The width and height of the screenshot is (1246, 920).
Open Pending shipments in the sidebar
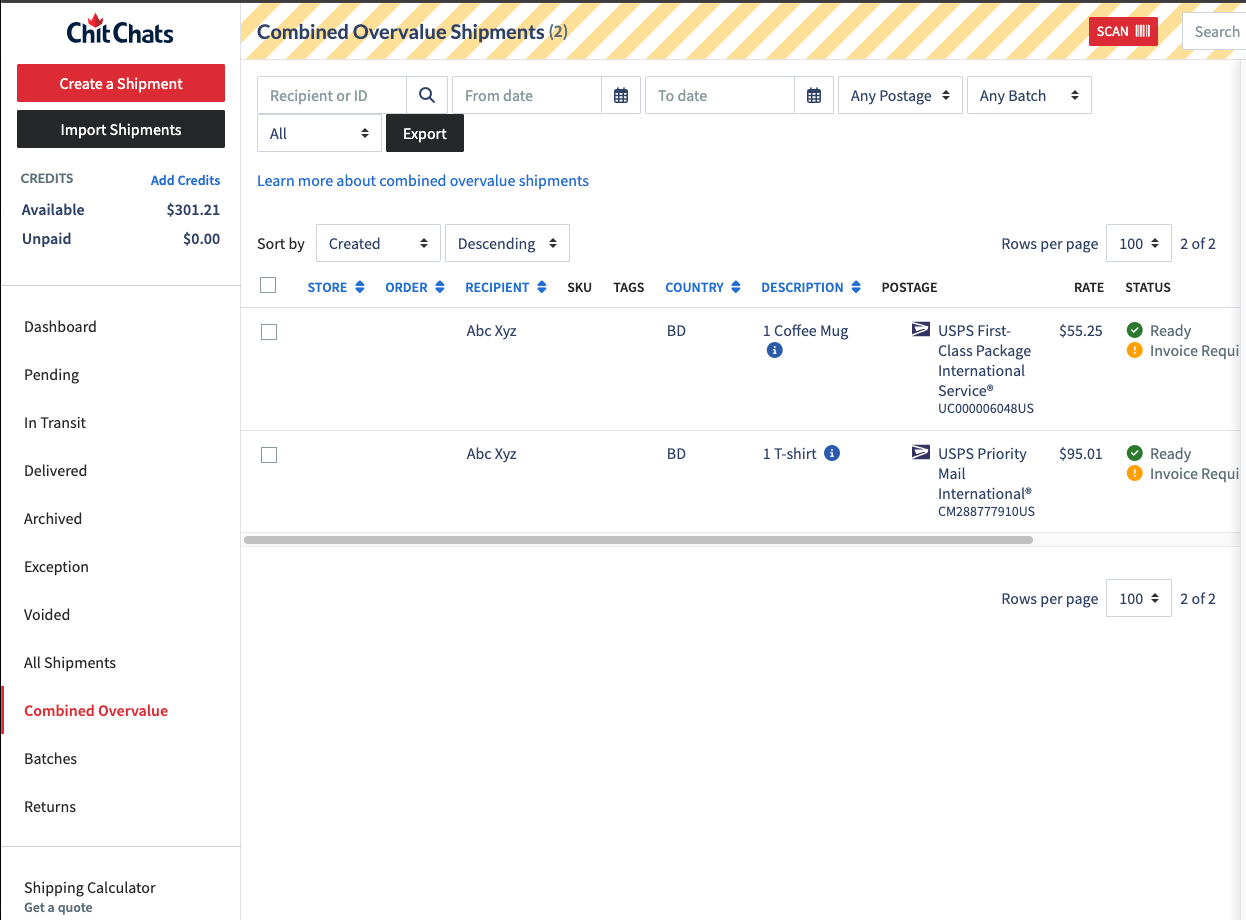[x=52, y=375]
